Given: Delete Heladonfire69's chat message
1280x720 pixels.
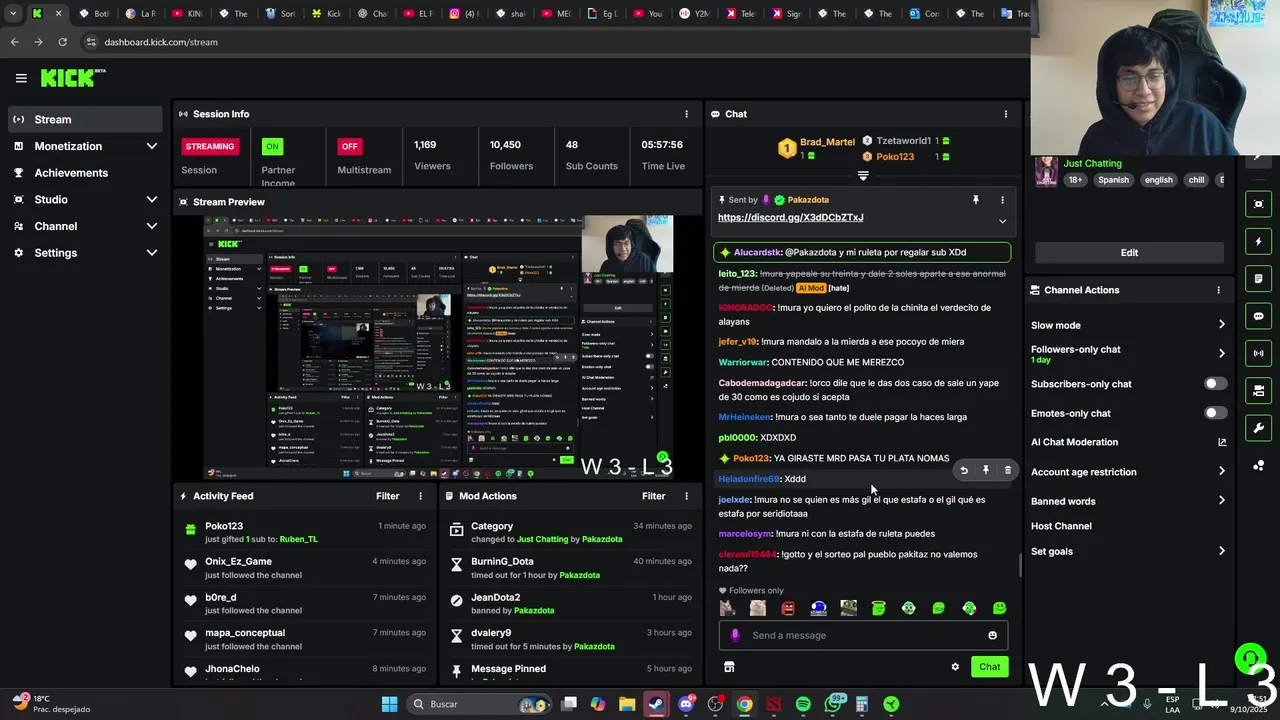Looking at the screenshot, I should point(1007,470).
